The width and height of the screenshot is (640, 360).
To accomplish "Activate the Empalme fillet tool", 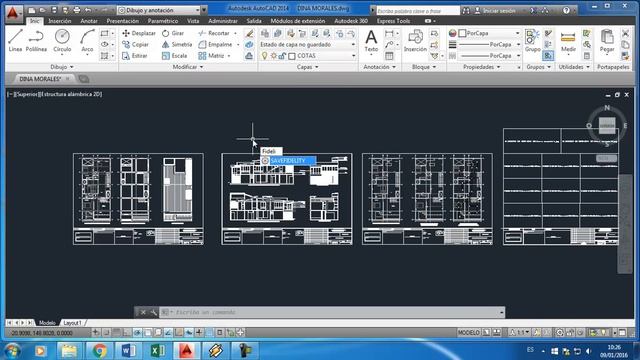I will pyautogui.click(x=216, y=44).
